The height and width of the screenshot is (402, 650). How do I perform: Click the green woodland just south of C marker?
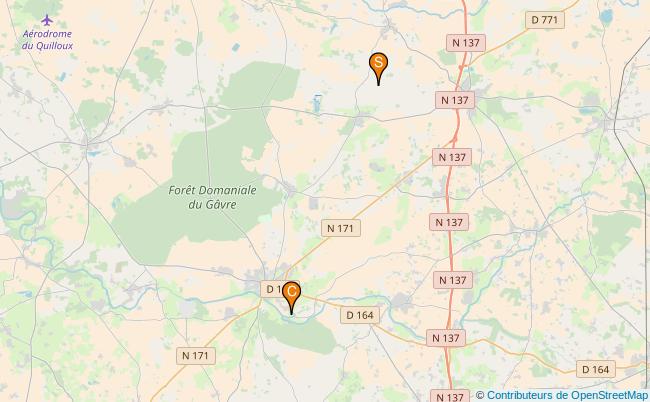point(299,336)
